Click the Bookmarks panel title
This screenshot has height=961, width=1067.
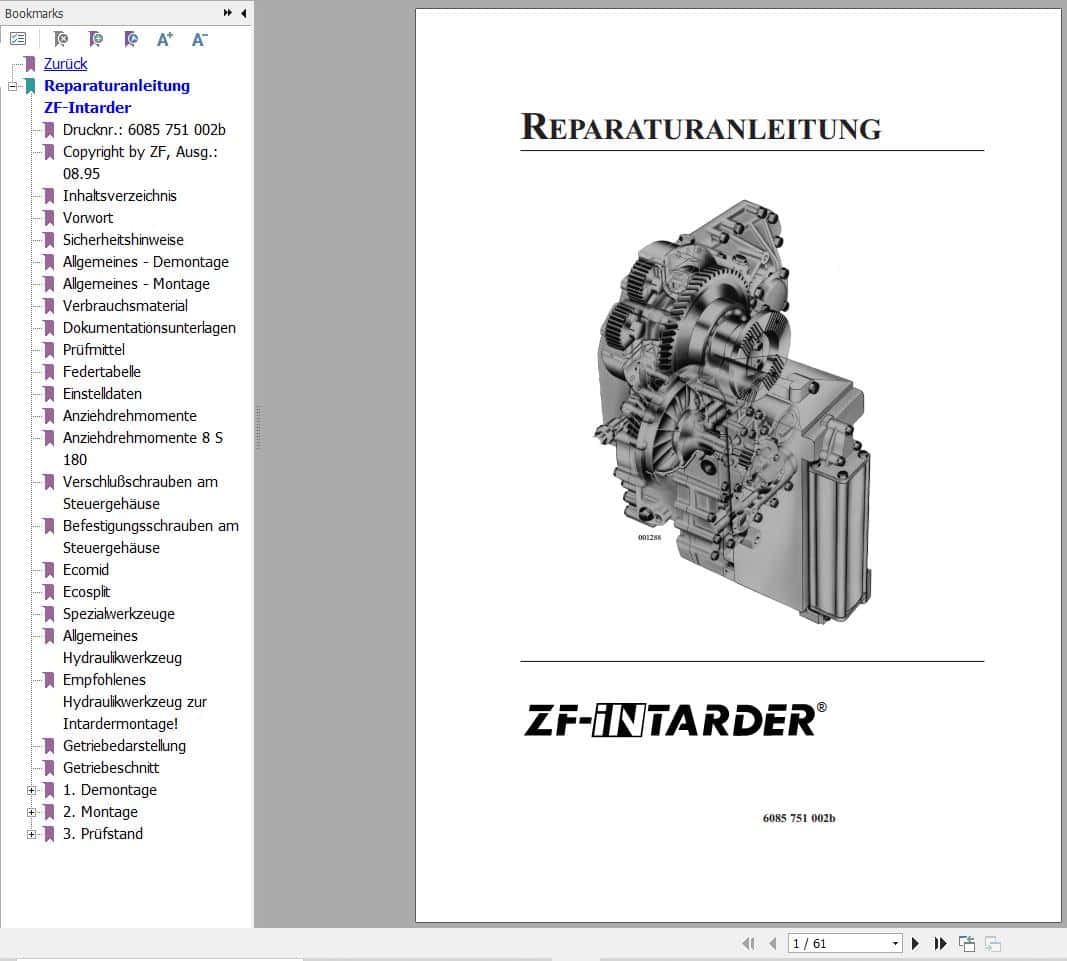coord(34,14)
